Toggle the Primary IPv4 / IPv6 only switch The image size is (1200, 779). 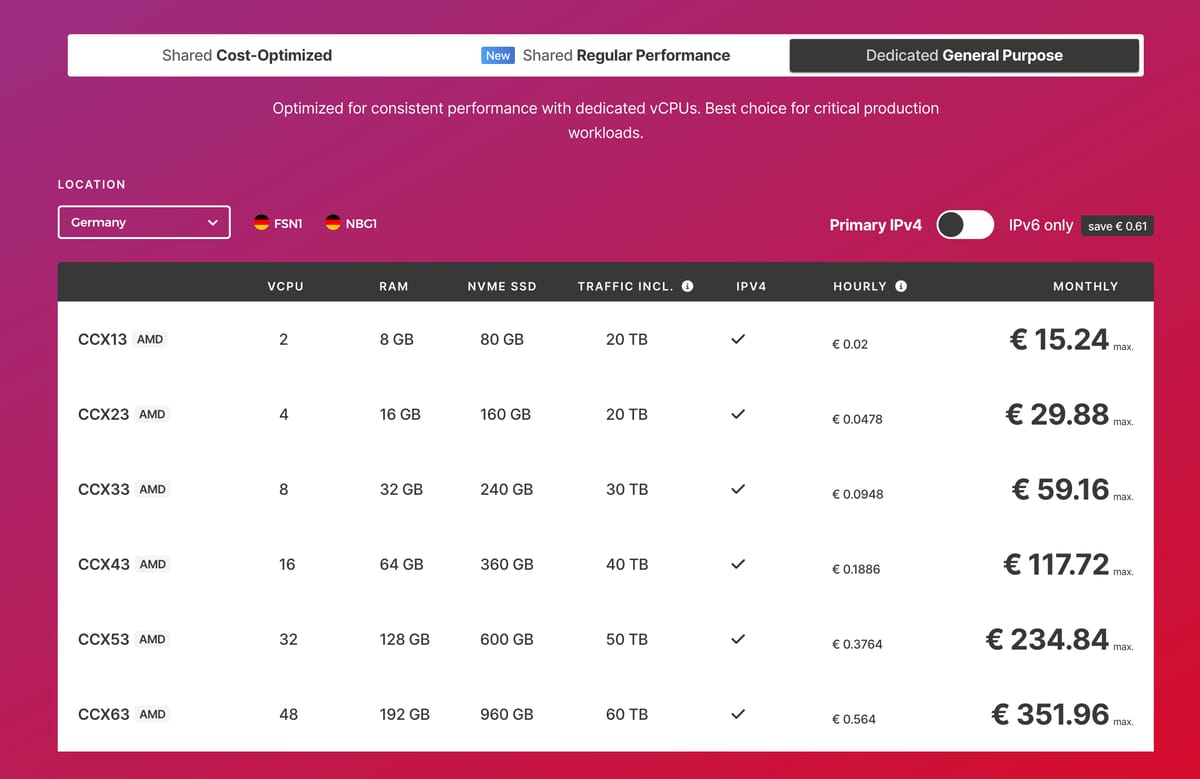coord(964,225)
